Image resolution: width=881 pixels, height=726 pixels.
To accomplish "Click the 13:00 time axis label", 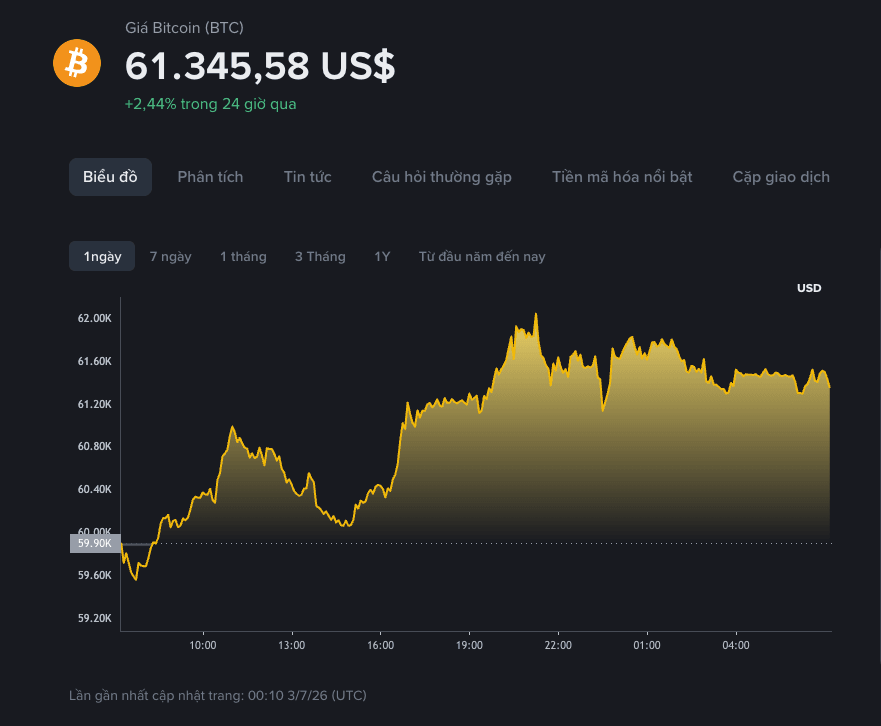I will click(292, 645).
